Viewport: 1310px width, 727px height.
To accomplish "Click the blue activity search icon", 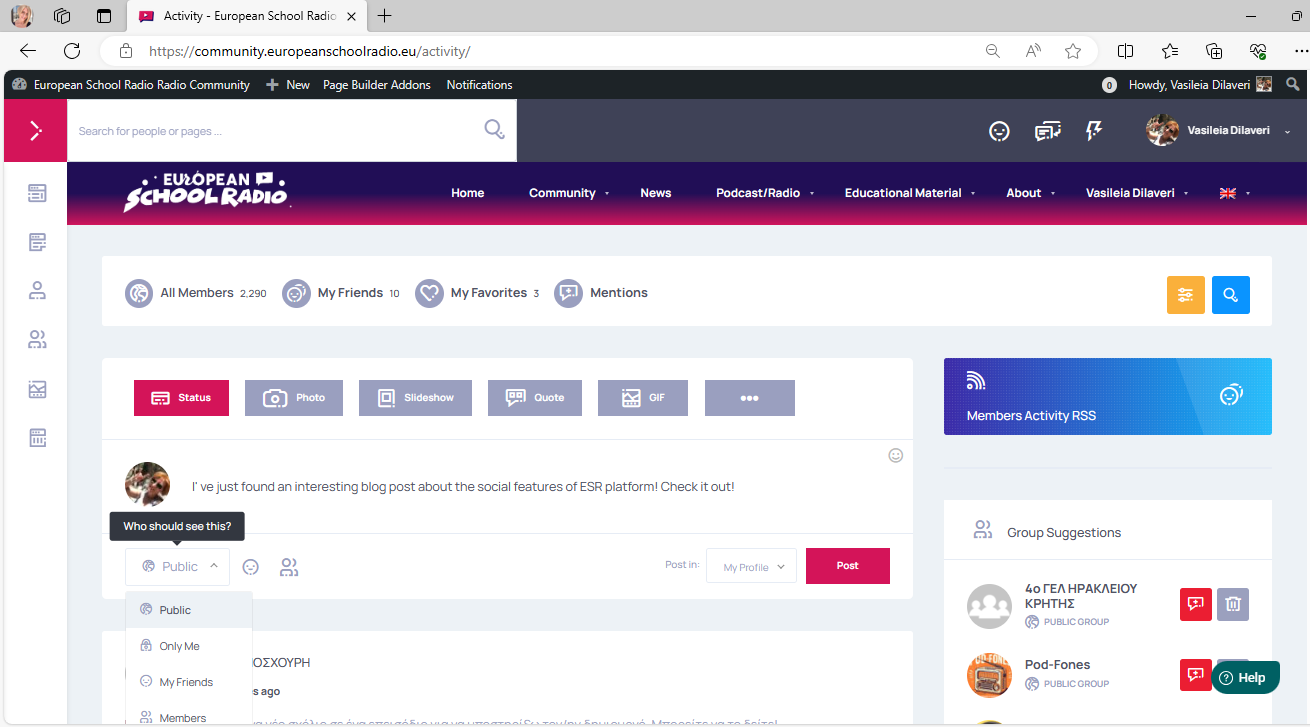I will point(1230,295).
